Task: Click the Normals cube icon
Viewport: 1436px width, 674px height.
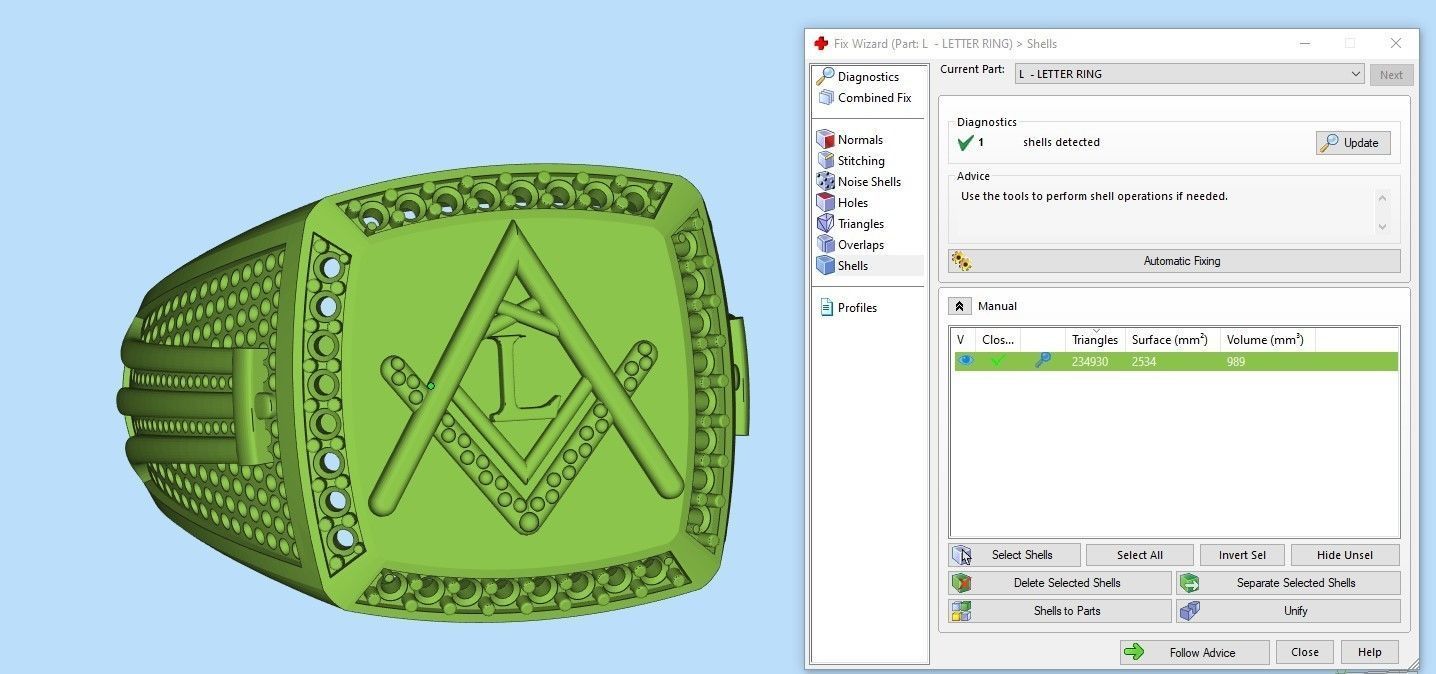Action: pos(825,140)
